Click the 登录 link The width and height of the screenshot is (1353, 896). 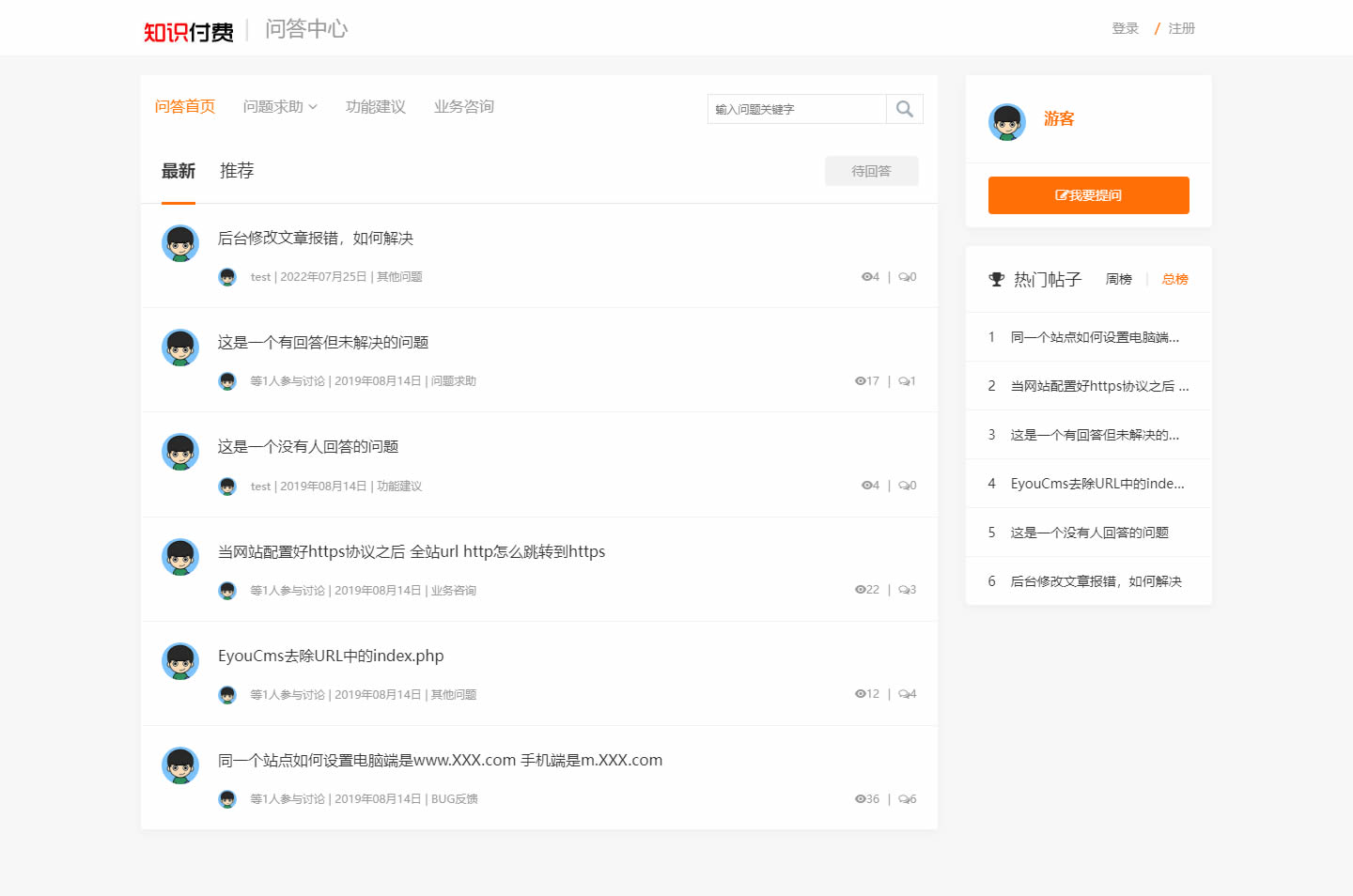pos(1126,29)
